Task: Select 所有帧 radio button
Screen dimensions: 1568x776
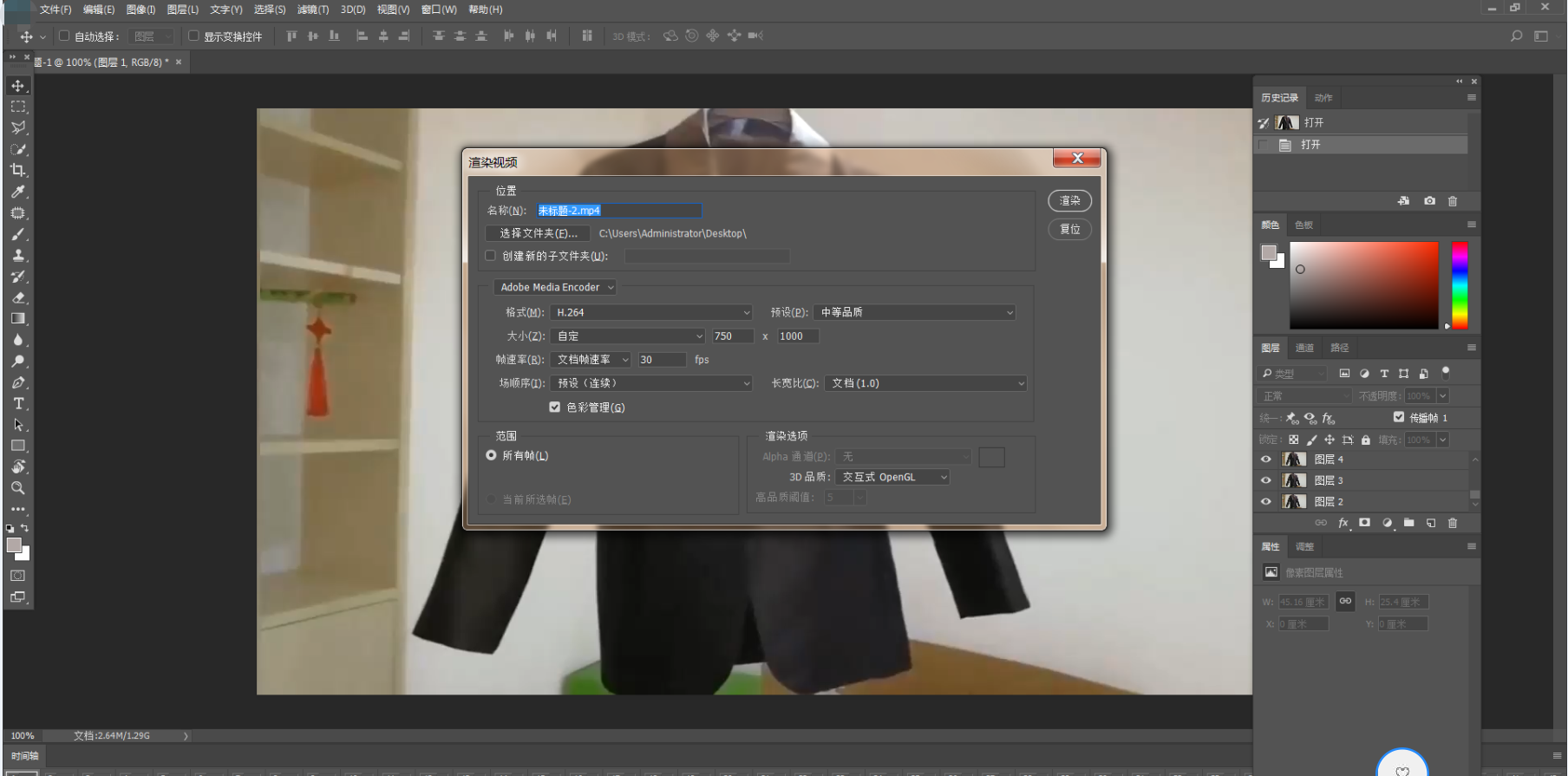Action: [x=492, y=455]
